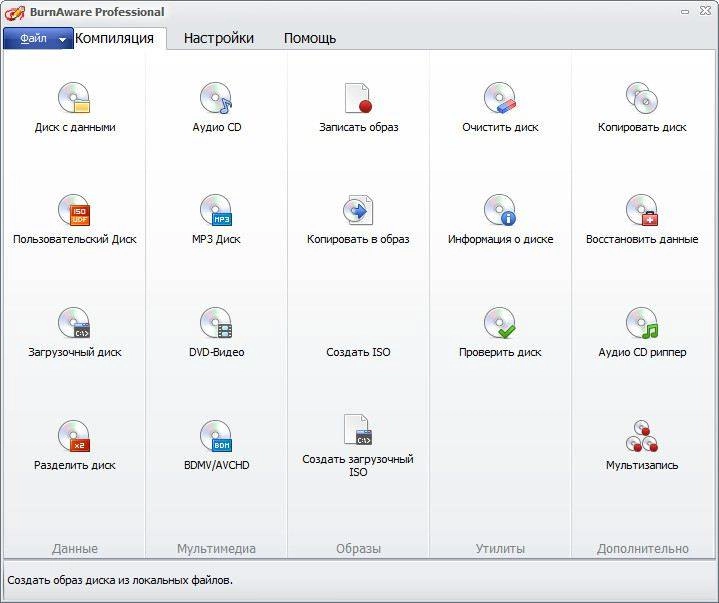This screenshot has height=603, width=719.
Task: Launch the Восстановить данные icon
Action: 642,210
